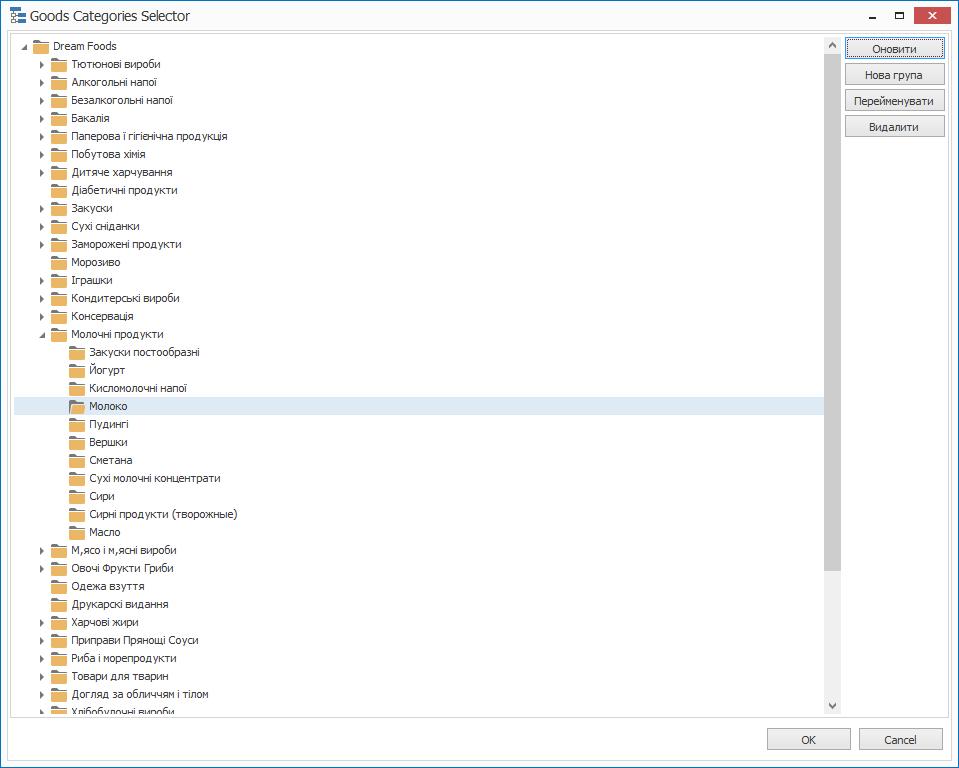Click the scroll down arrow

tap(832, 706)
